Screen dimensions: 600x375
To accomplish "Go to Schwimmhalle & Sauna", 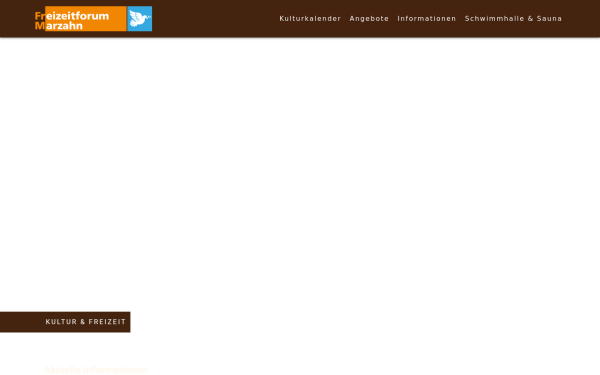I will [513, 18].
